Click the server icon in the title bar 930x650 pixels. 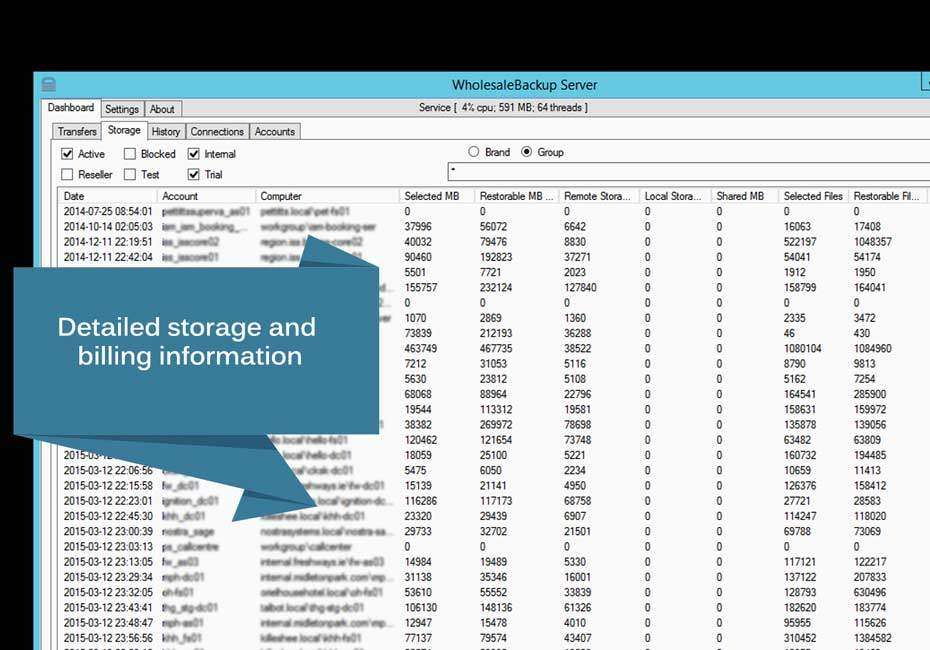tap(47, 85)
